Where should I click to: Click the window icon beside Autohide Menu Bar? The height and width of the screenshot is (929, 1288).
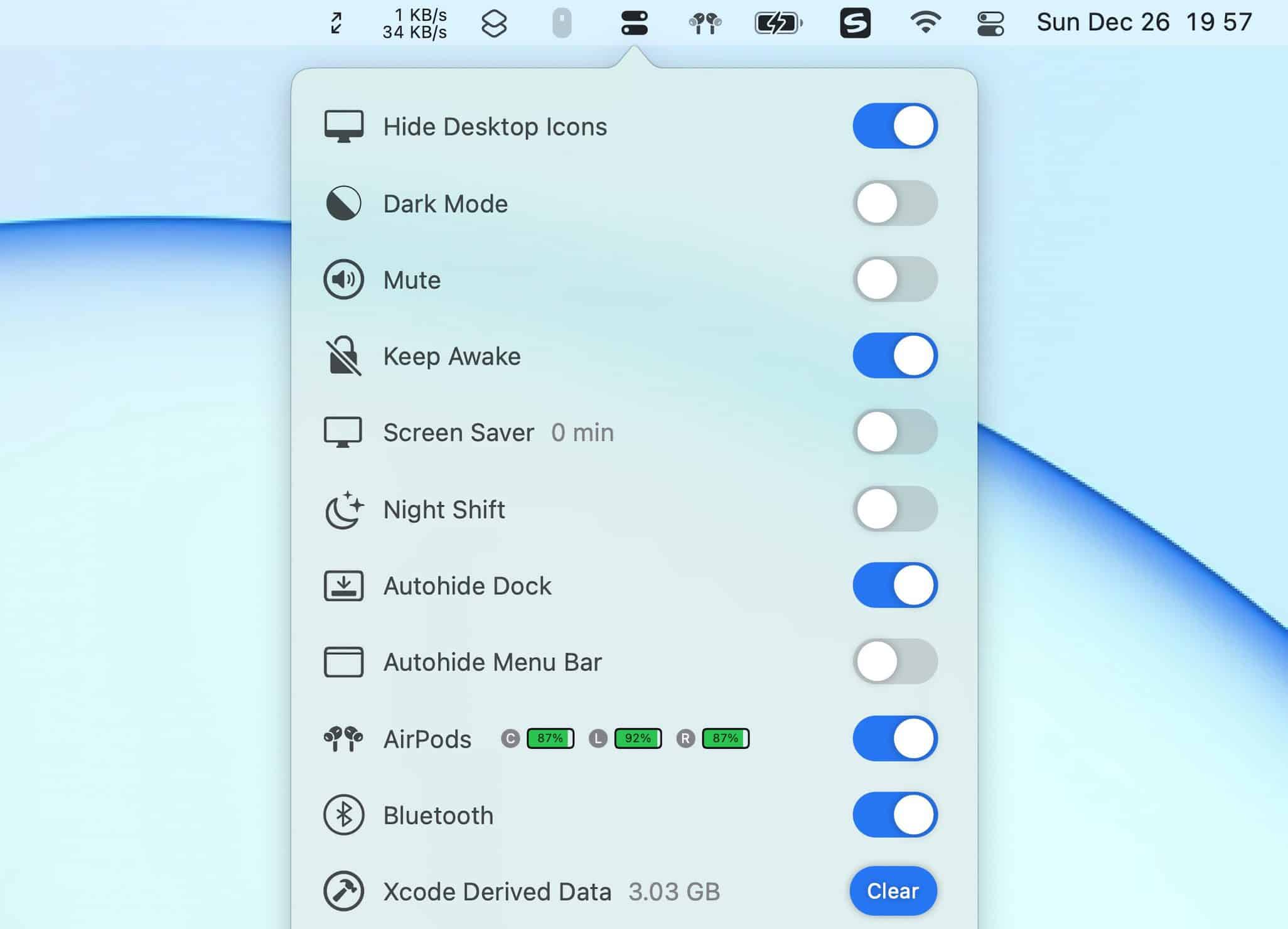click(x=343, y=662)
